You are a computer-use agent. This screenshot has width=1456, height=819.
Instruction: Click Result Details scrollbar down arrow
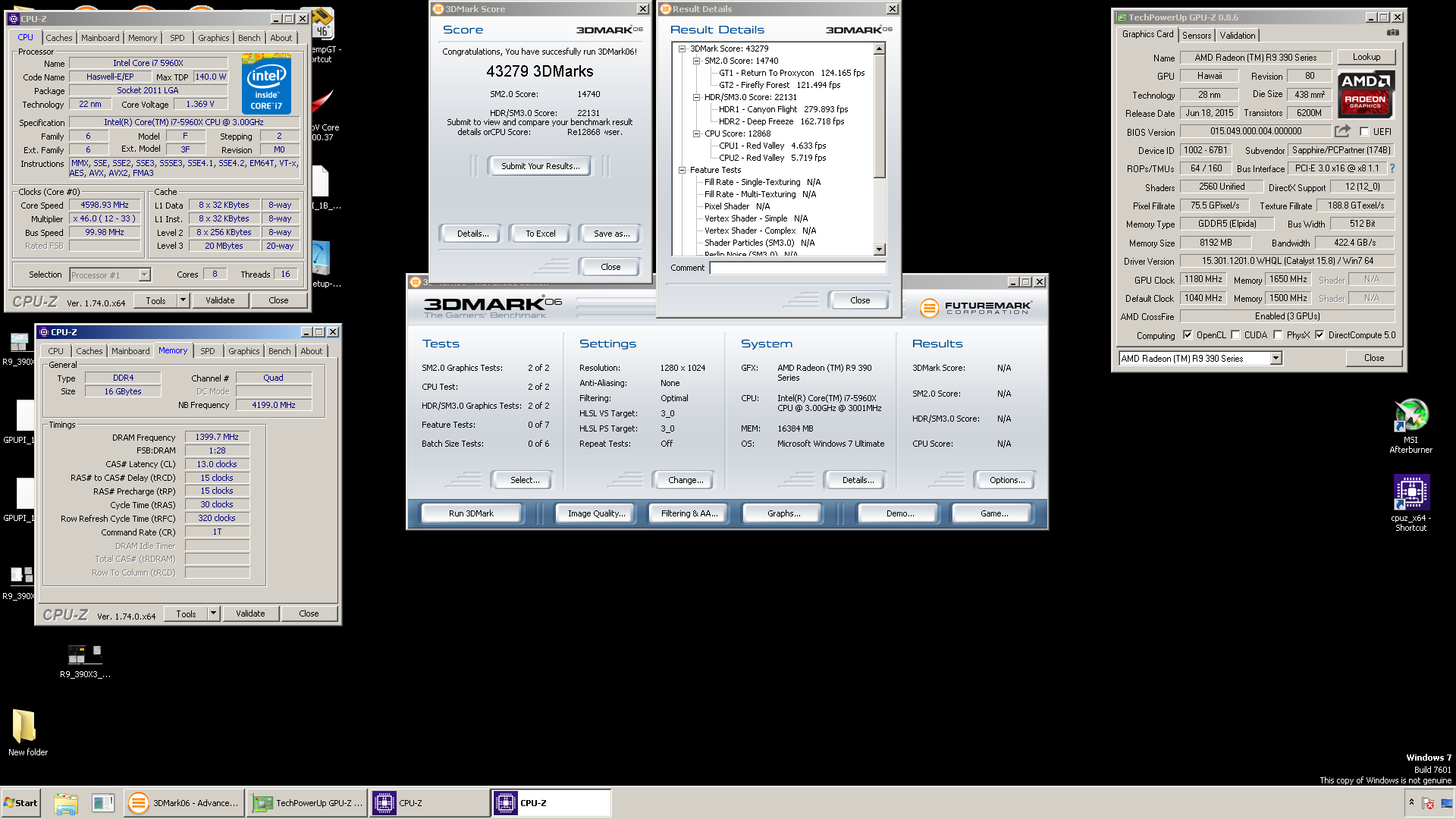880,249
